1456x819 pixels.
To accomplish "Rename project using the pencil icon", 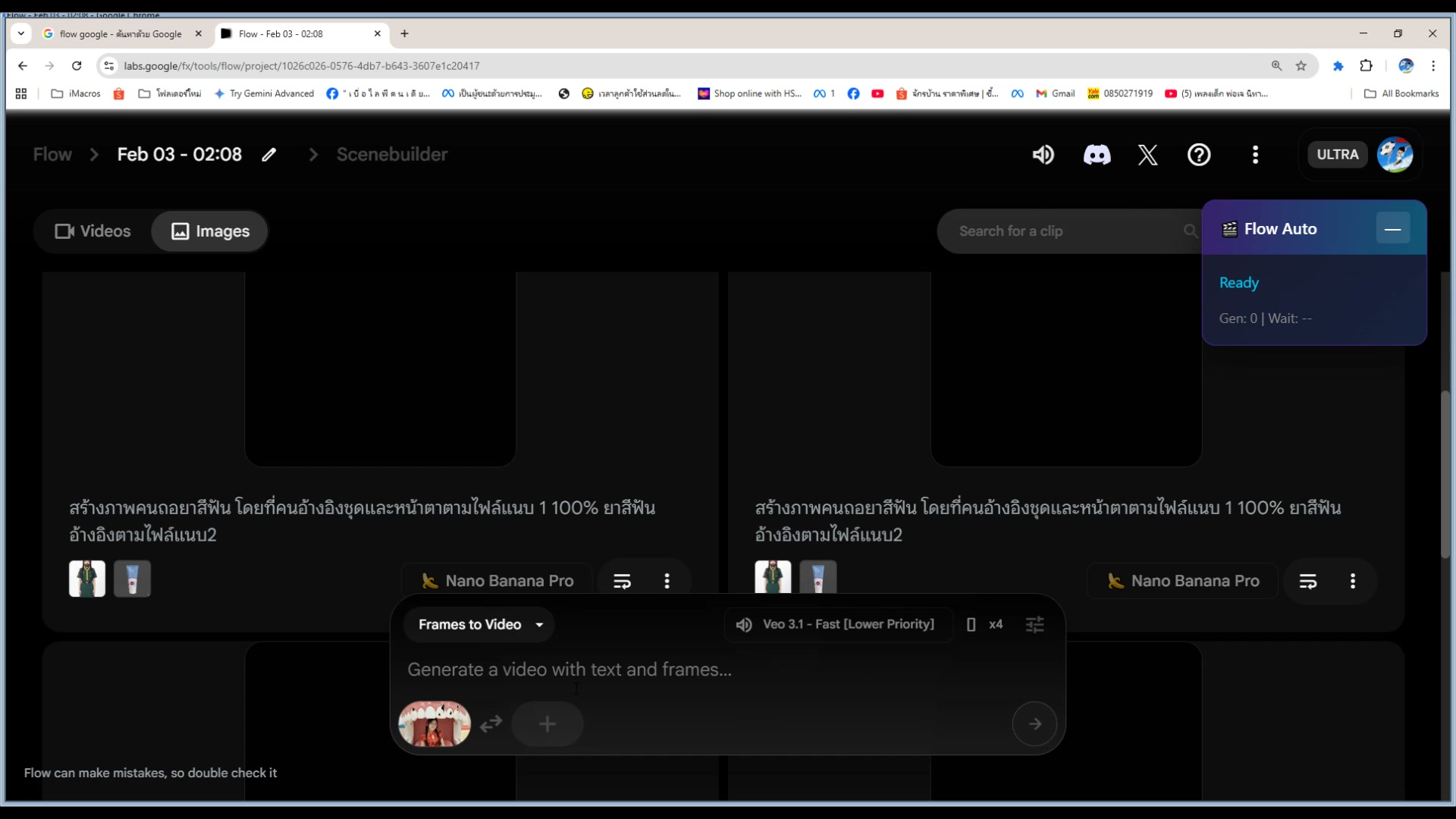I will (x=269, y=155).
